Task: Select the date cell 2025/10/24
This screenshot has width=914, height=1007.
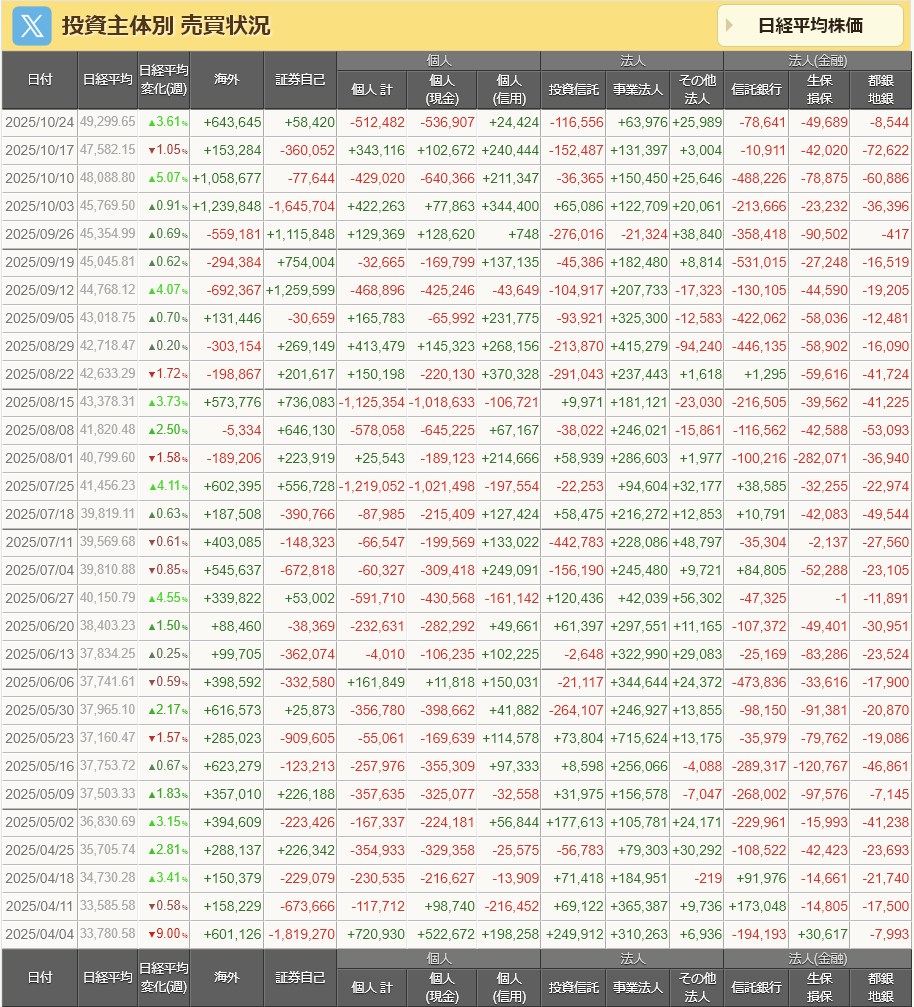Action: pos(40,122)
